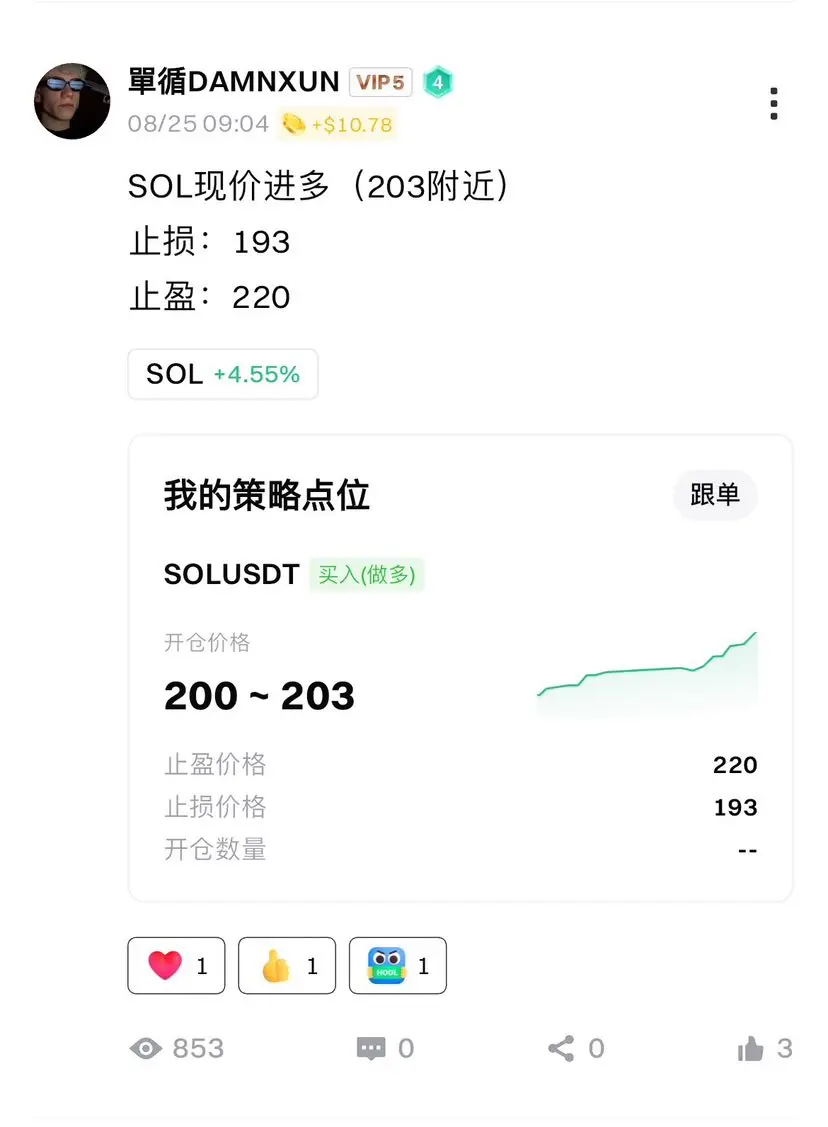Tap the share icon
This screenshot has height=1127, width=828.
point(561,1048)
